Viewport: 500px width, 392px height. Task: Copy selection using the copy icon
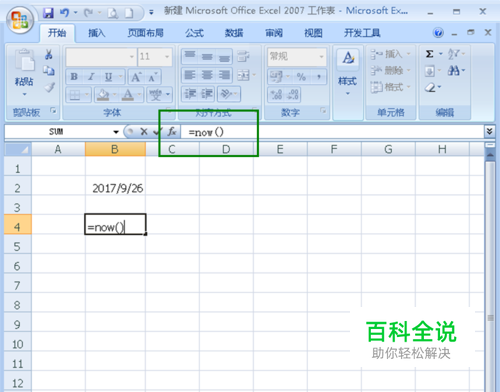49,70
